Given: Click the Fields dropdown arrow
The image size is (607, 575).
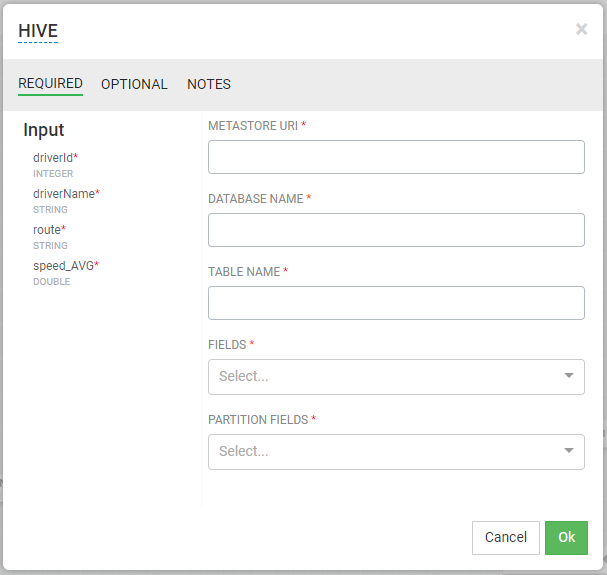Looking at the screenshot, I should tap(569, 376).
